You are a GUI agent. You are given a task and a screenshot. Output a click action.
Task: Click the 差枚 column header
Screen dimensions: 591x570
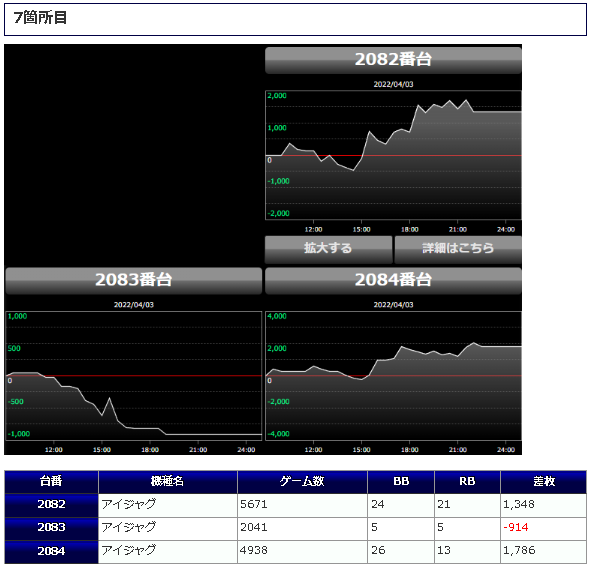pyautogui.click(x=544, y=482)
